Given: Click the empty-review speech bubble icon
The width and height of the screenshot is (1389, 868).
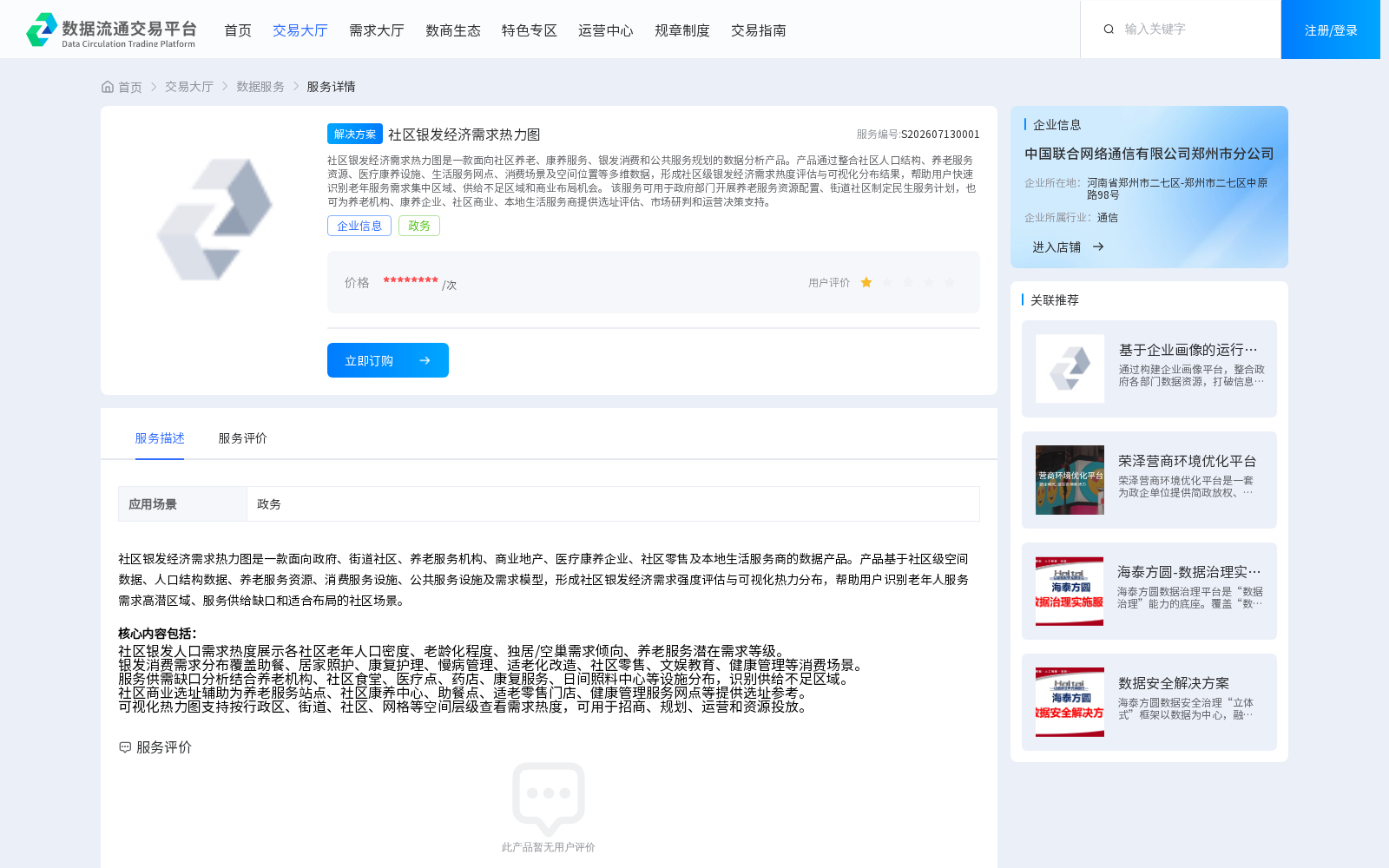Looking at the screenshot, I should click(x=549, y=799).
